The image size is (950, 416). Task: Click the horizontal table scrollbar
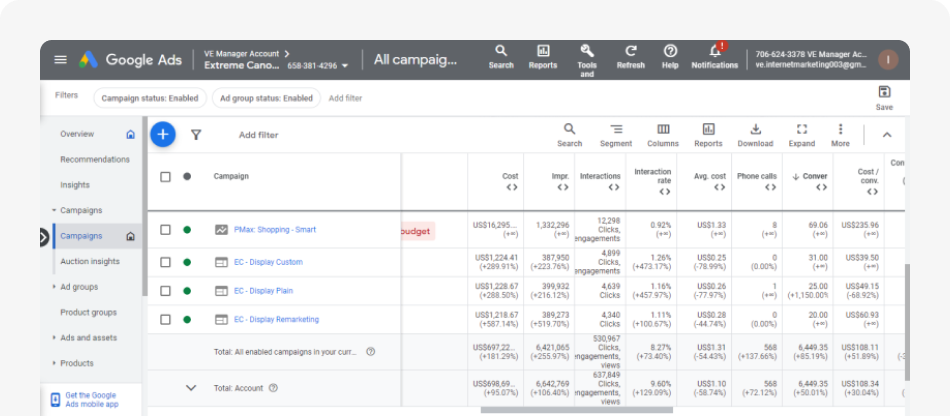click(577, 410)
